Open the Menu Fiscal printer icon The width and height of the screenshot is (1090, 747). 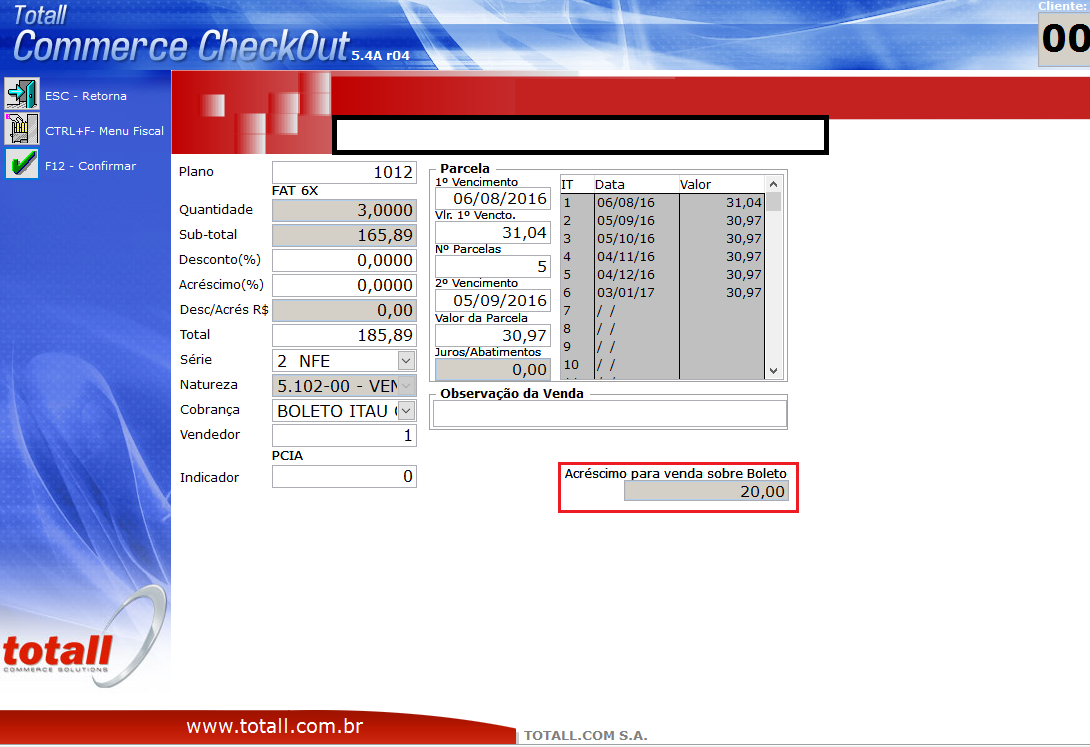pos(21,129)
